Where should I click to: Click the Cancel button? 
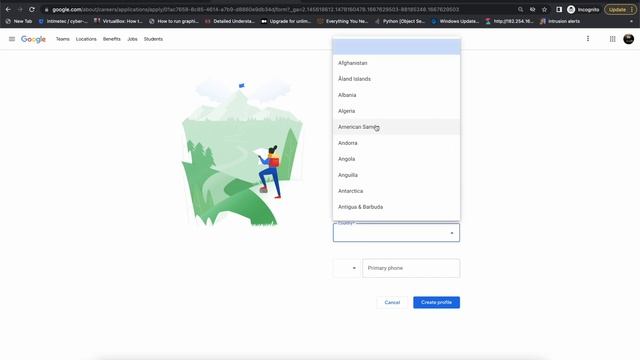(392, 302)
